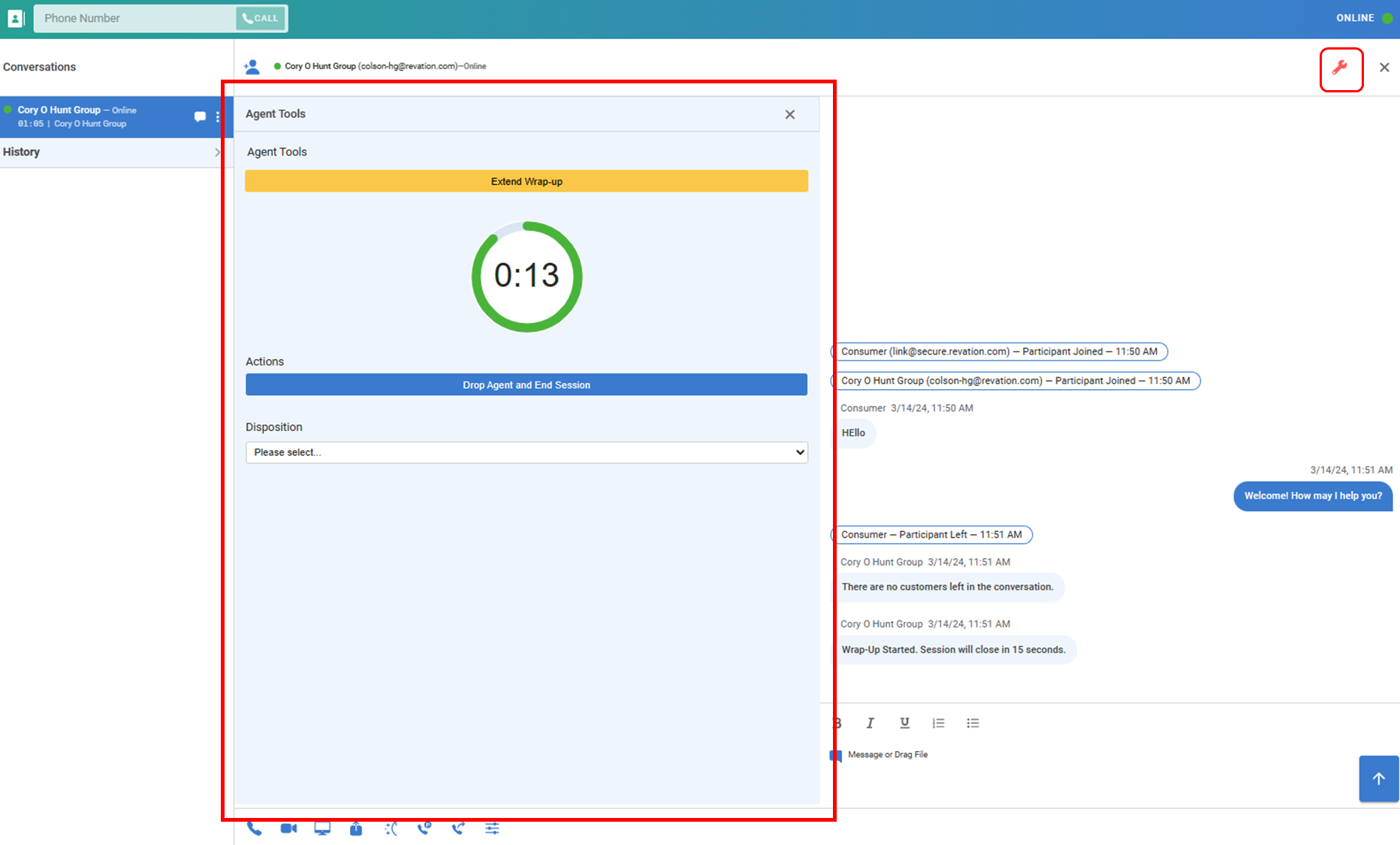The image size is (1400, 845).
Task: Open conversation options three-dot menu
Action: tap(218, 117)
